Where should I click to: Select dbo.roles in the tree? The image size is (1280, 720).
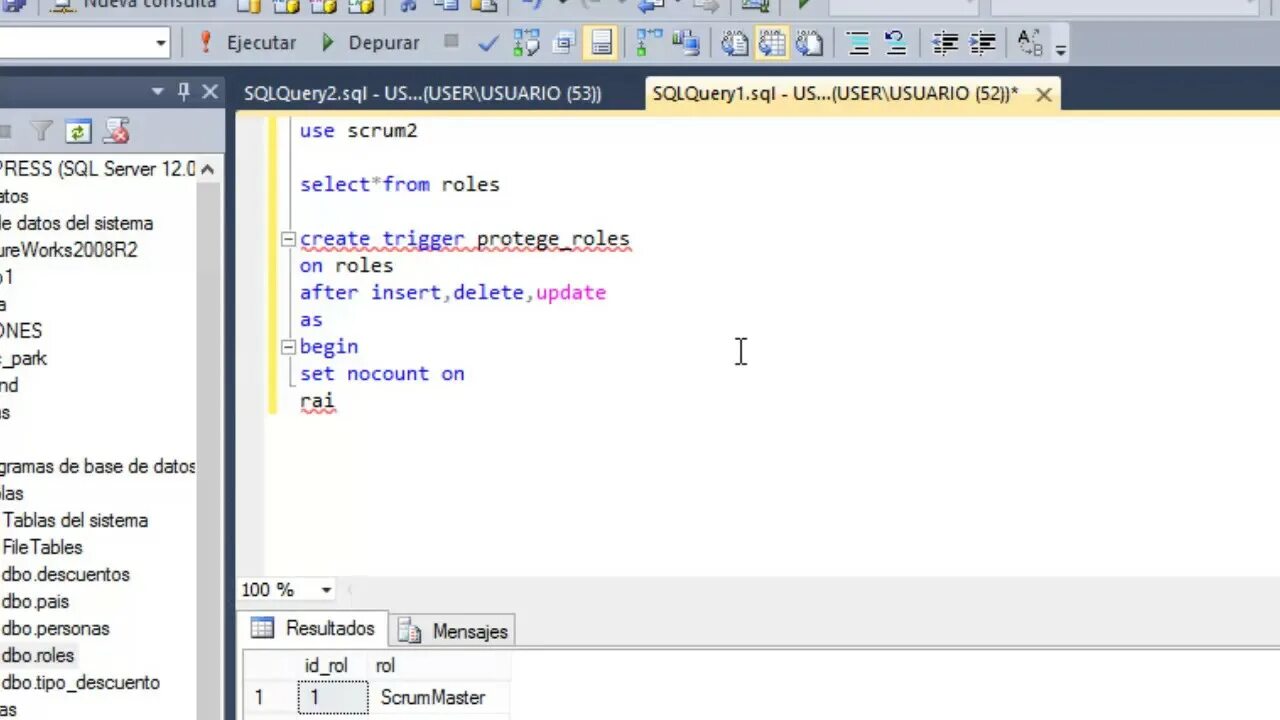click(38, 655)
